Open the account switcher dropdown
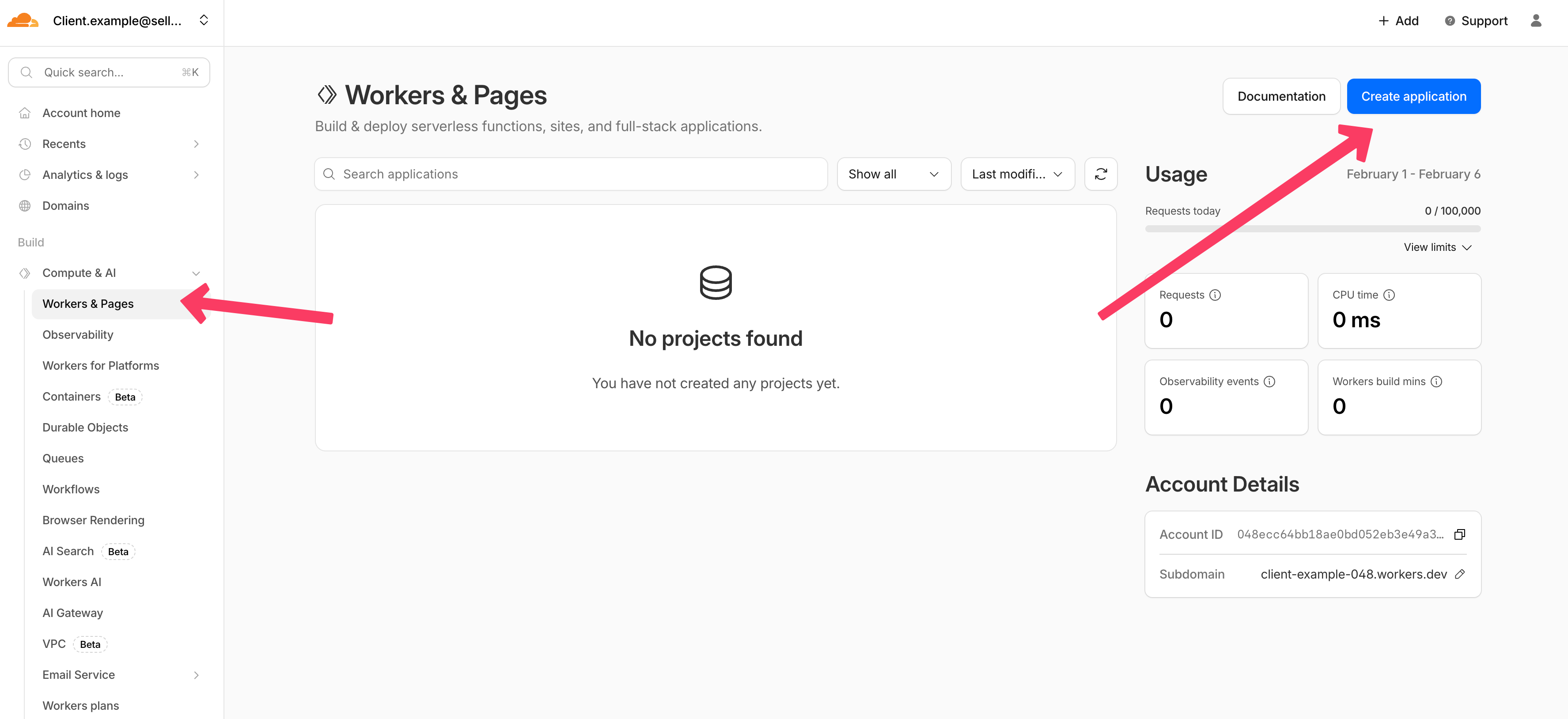1568x719 pixels. pyautogui.click(x=204, y=21)
